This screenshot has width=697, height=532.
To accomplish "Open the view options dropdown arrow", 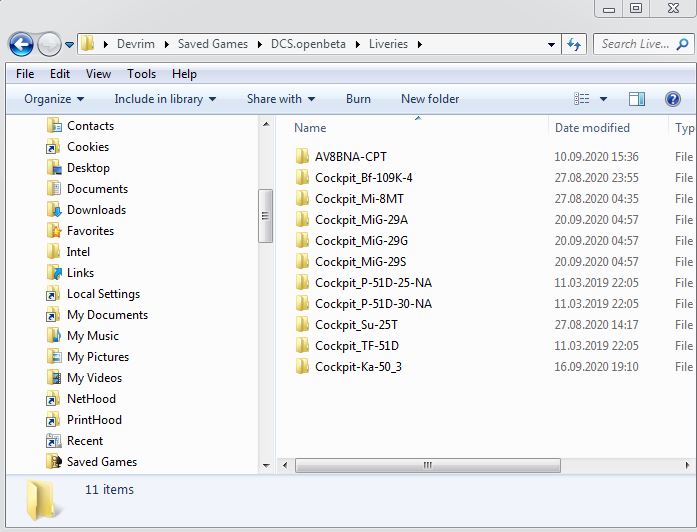I will pyautogui.click(x=603, y=99).
